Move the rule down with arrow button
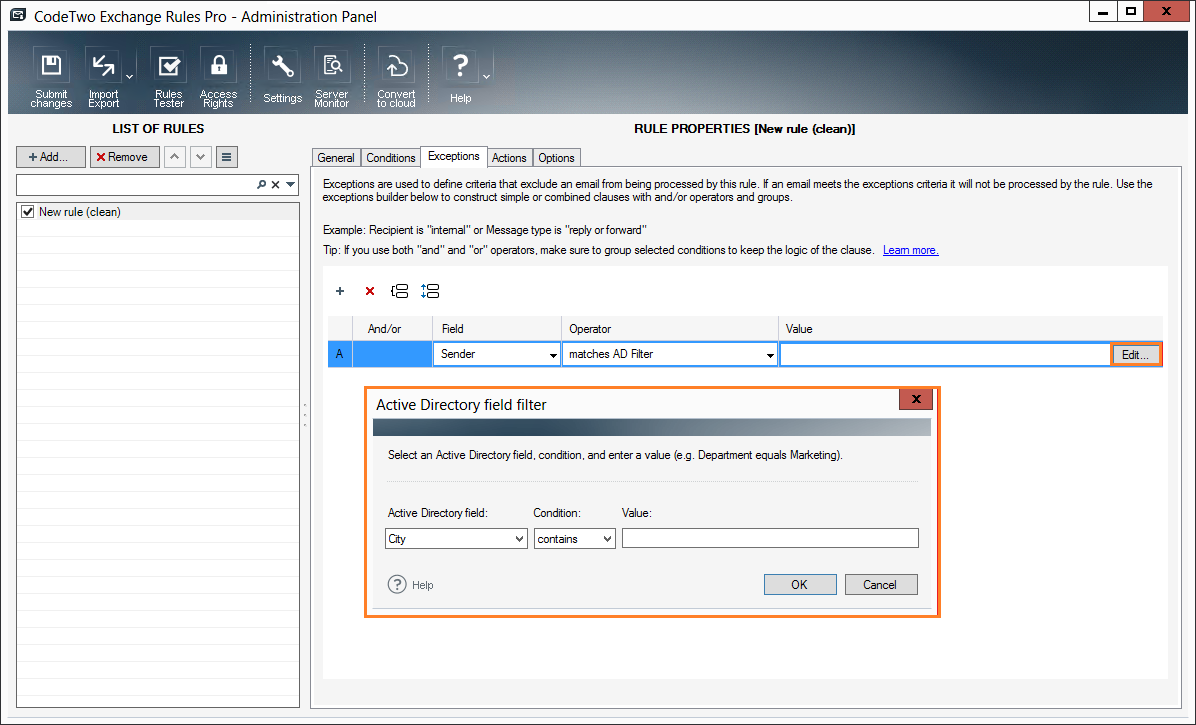 pos(201,157)
